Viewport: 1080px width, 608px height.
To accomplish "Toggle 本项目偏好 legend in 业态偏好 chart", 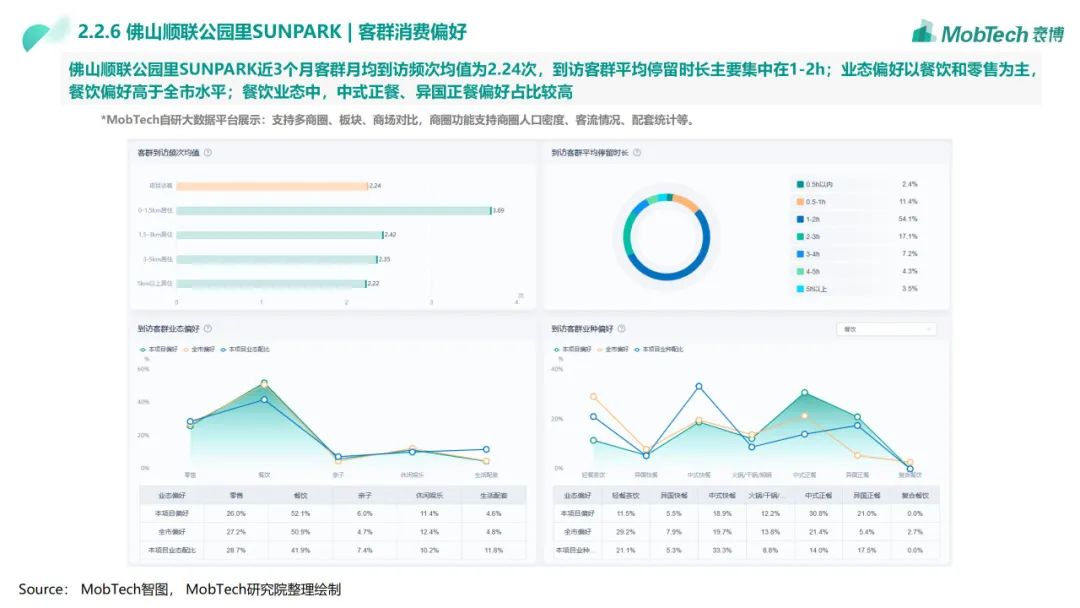I will 158,350.
